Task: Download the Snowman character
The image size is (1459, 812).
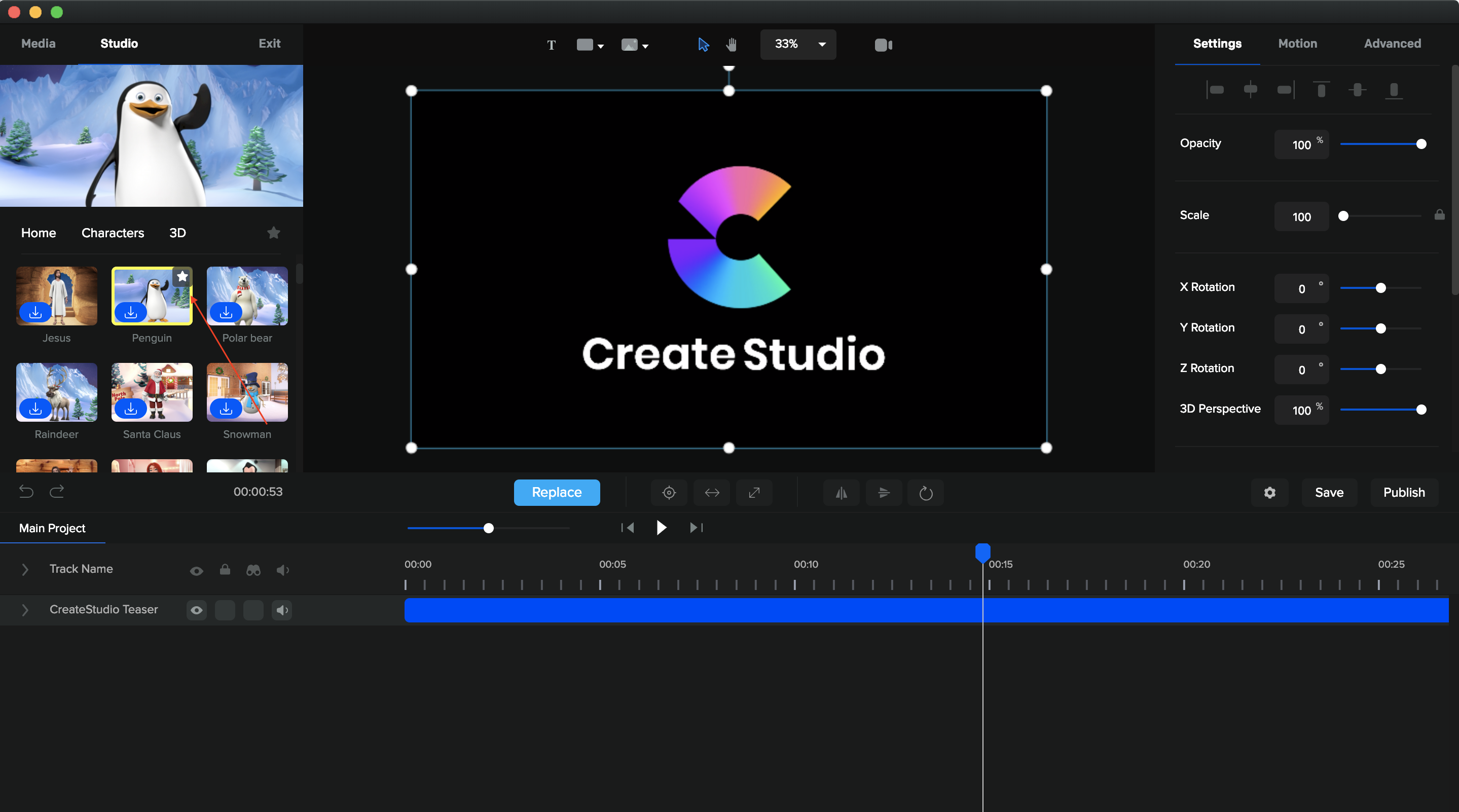Action: (226, 408)
